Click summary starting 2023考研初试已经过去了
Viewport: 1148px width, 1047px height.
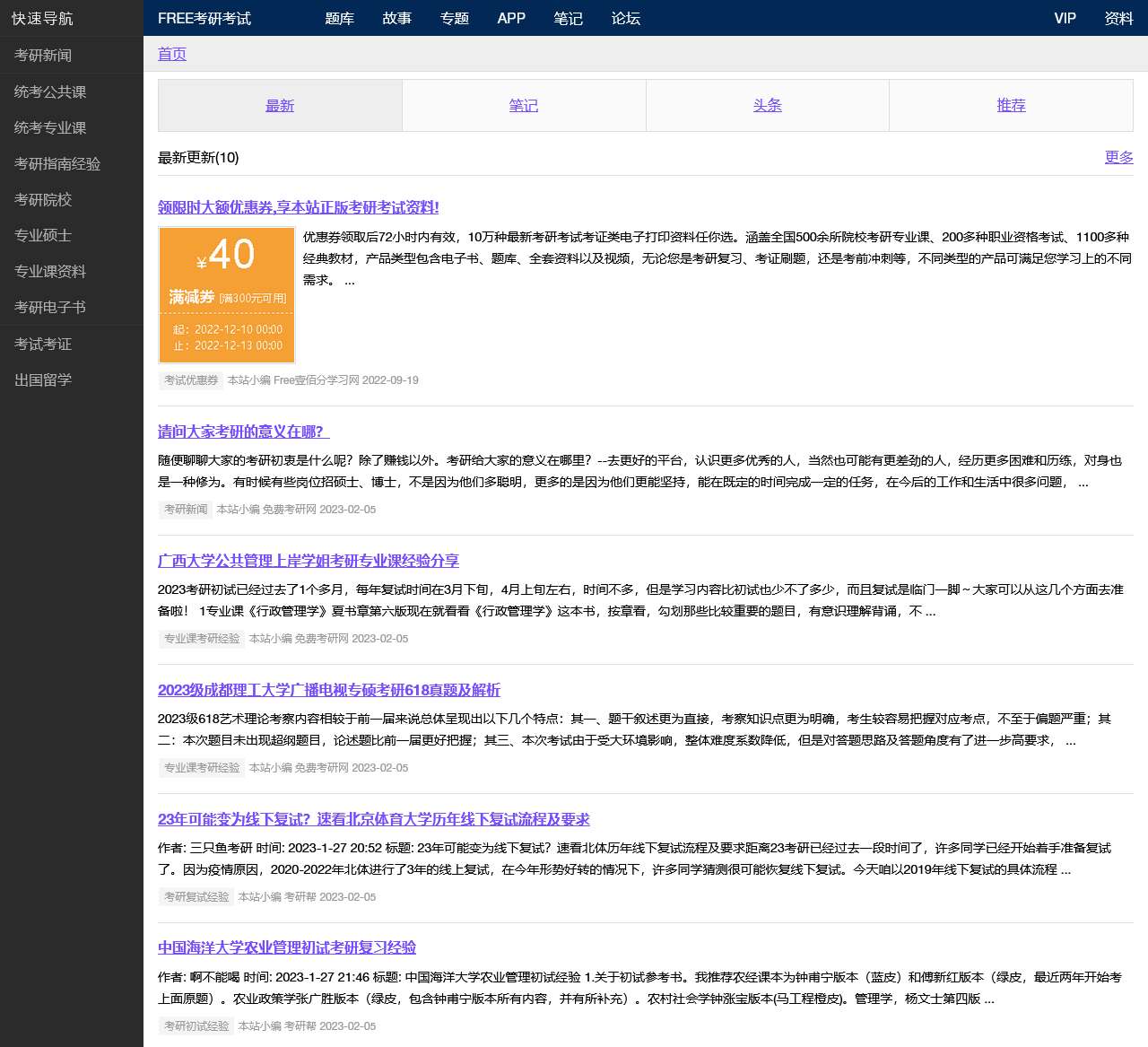(x=640, y=600)
